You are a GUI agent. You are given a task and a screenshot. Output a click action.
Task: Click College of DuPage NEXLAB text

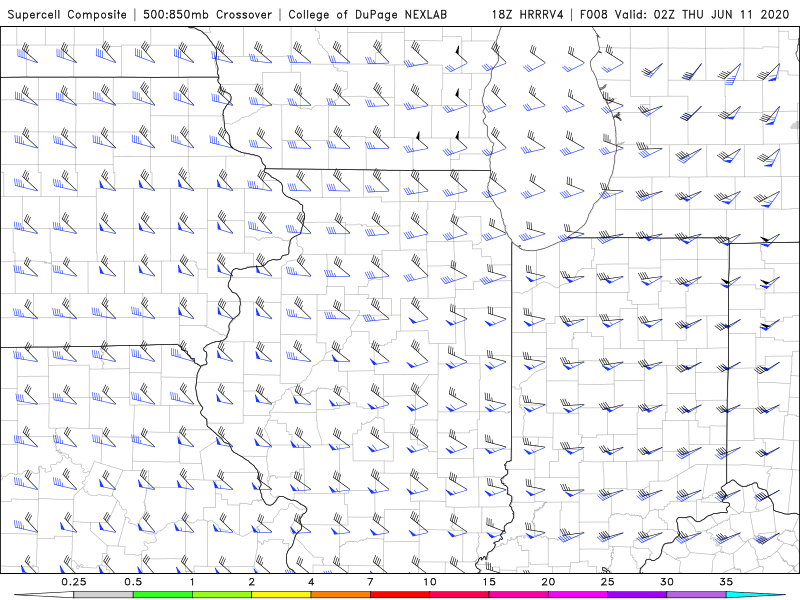(x=367, y=14)
